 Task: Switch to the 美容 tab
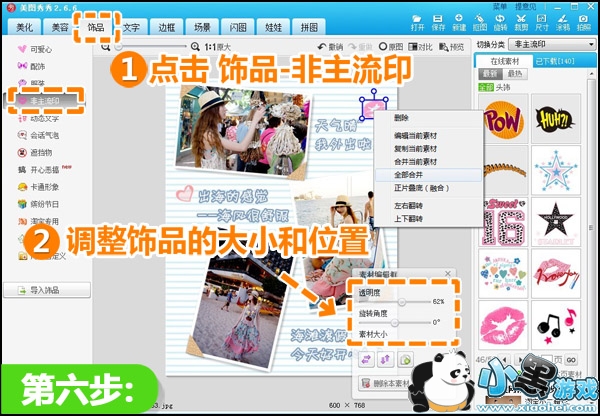coord(60,27)
